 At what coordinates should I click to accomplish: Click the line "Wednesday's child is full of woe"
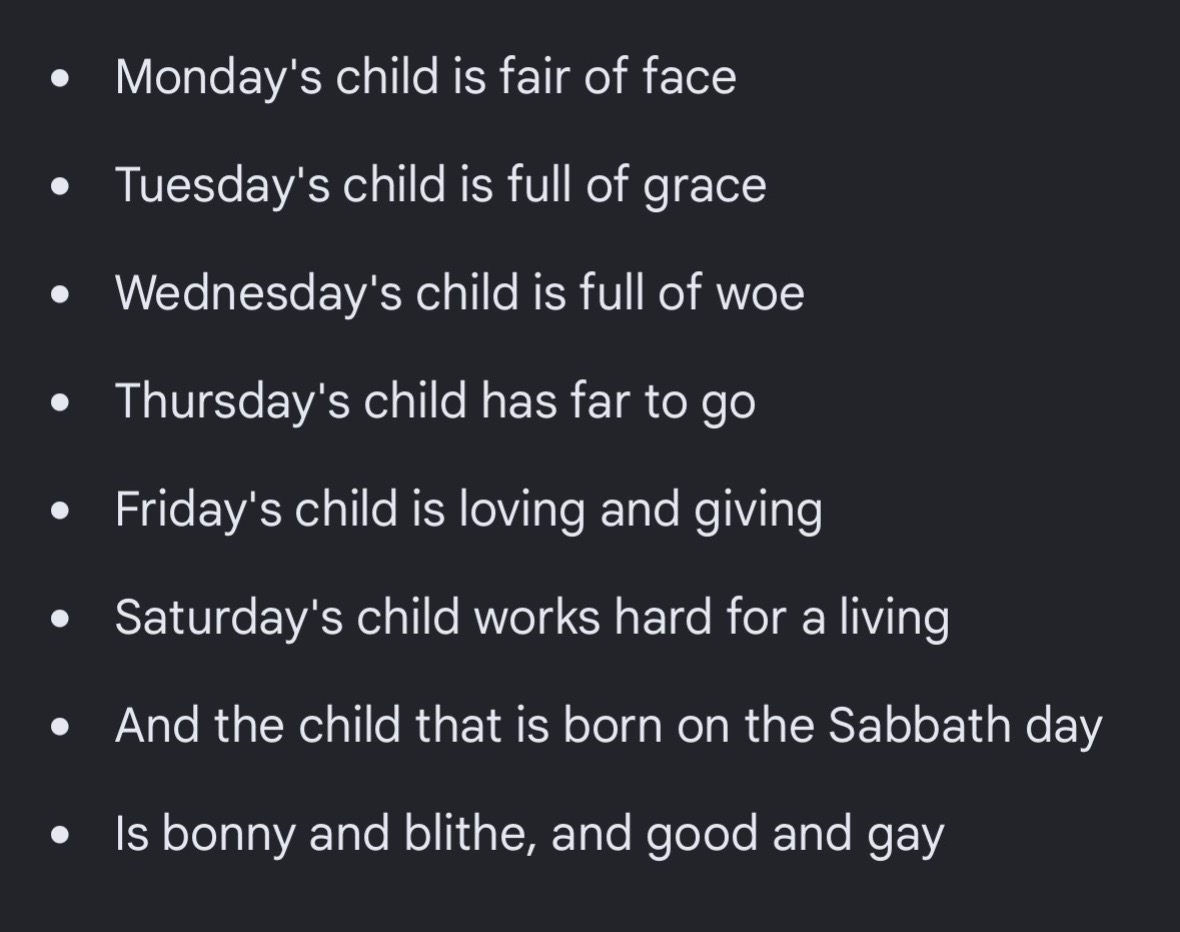460,293
